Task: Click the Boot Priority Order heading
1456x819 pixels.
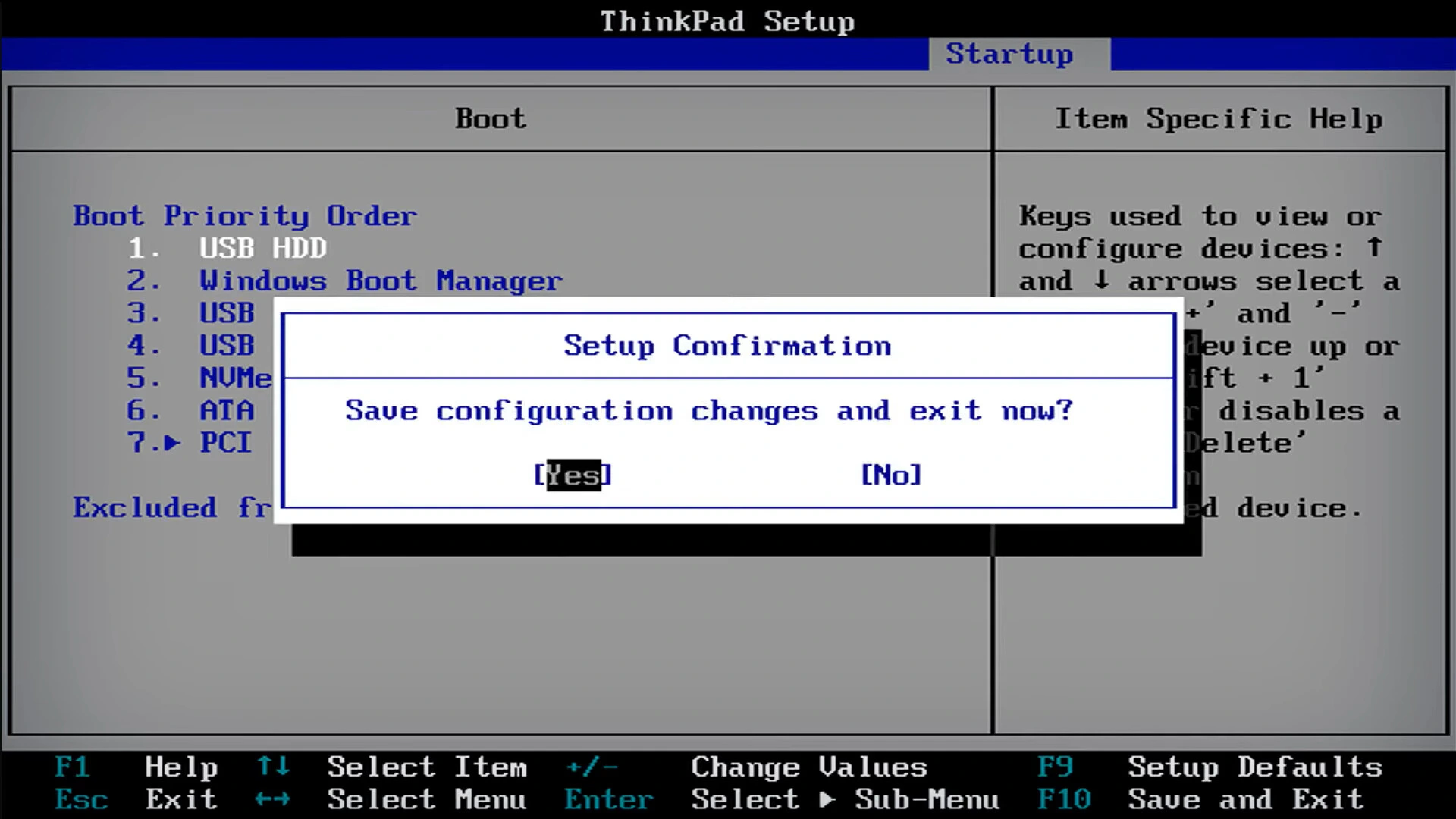Action: click(245, 216)
